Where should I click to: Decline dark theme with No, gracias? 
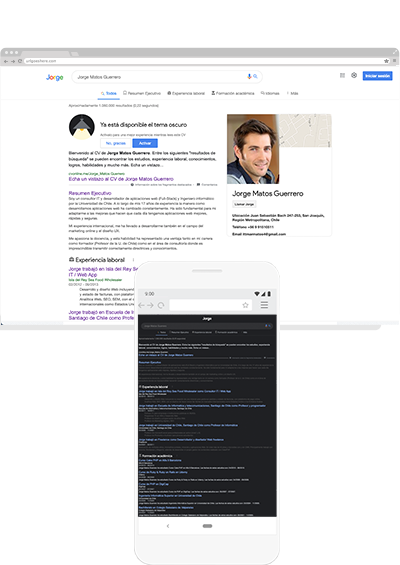click(x=116, y=143)
